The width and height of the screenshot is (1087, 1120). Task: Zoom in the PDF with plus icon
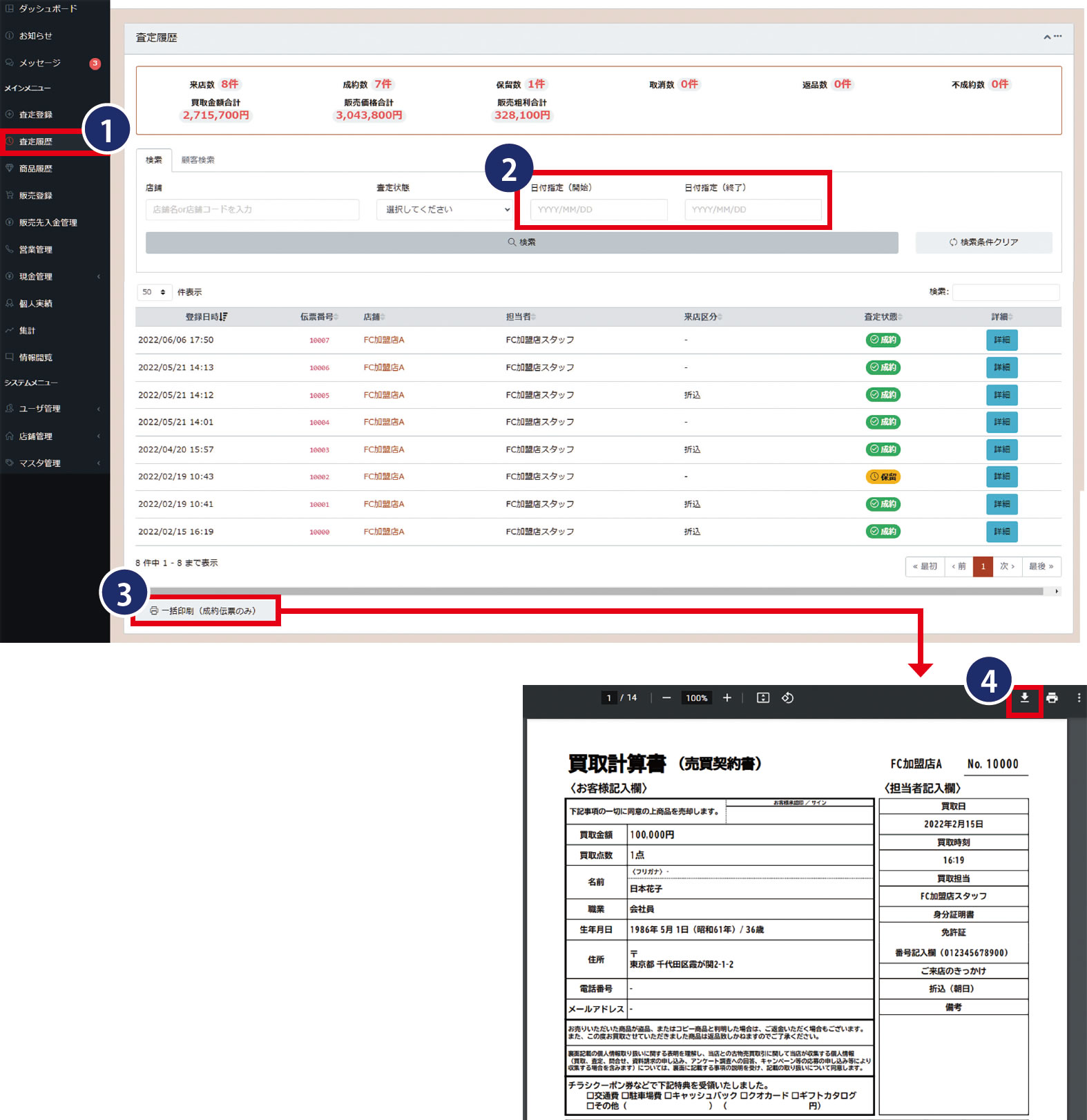[727, 698]
